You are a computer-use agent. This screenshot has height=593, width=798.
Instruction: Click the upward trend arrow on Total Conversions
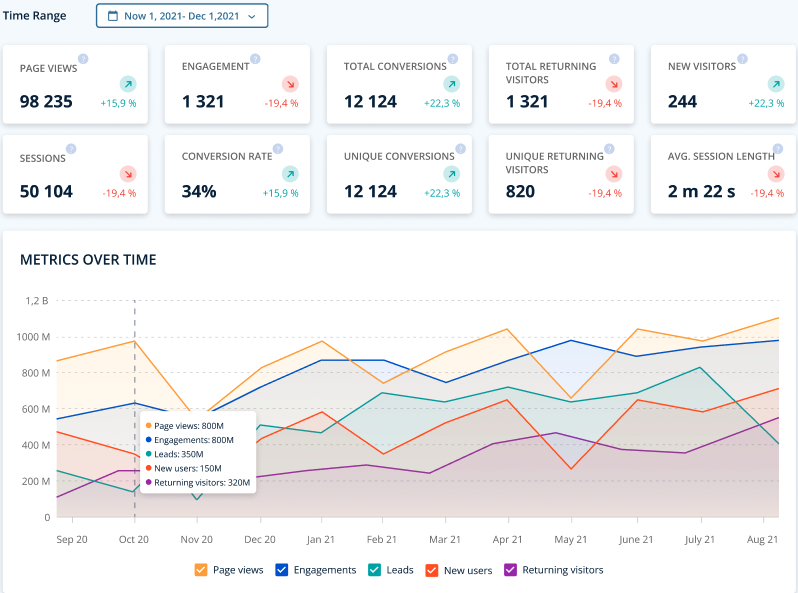(x=451, y=84)
